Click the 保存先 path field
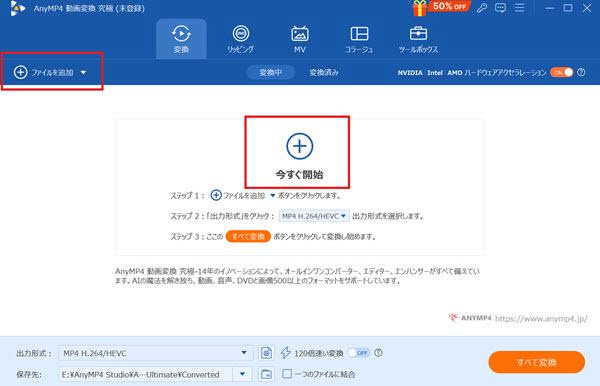Image resolution: width=600 pixels, height=386 pixels. point(145,375)
